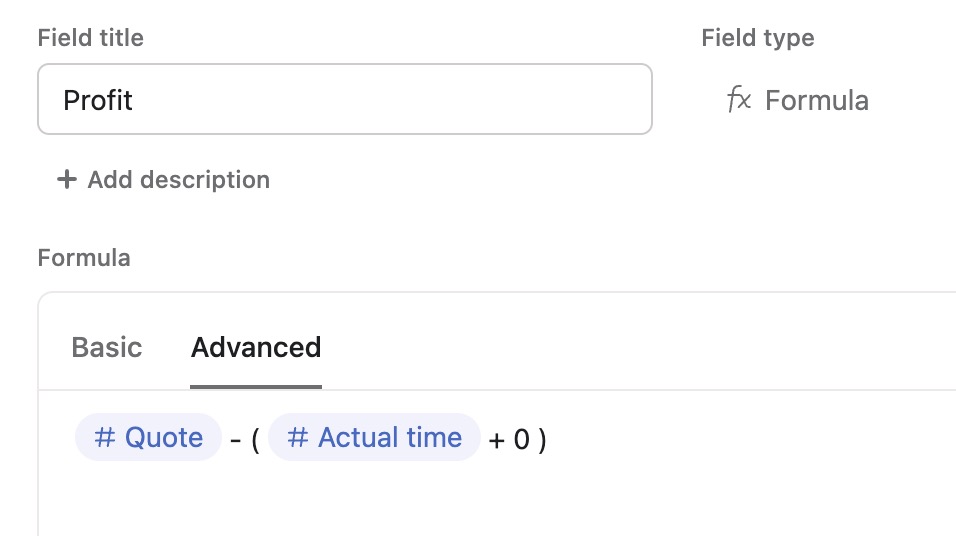Click the Field title label
The image size is (956, 536).
(x=91, y=38)
